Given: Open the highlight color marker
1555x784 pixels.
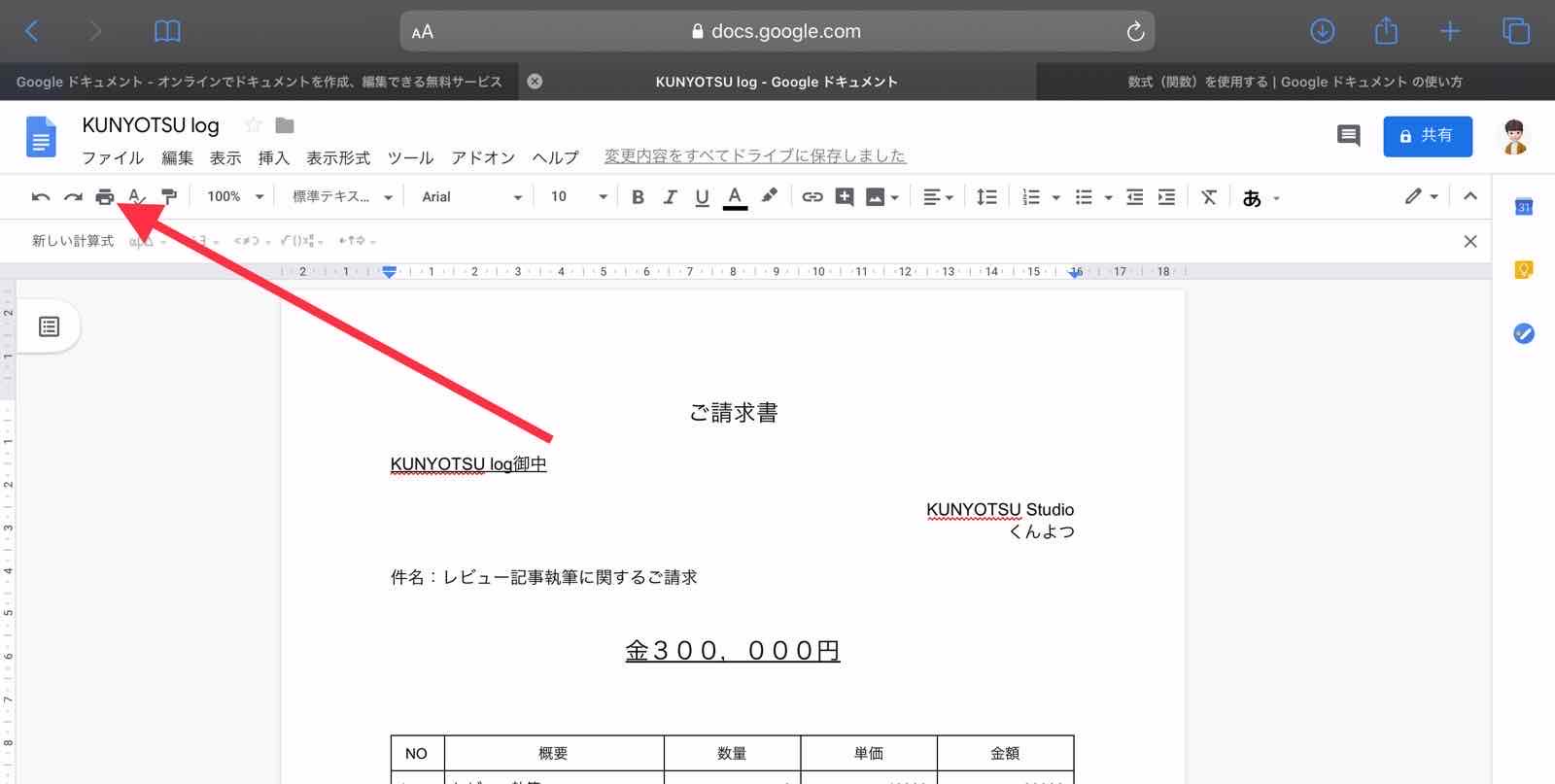Looking at the screenshot, I should click(769, 196).
